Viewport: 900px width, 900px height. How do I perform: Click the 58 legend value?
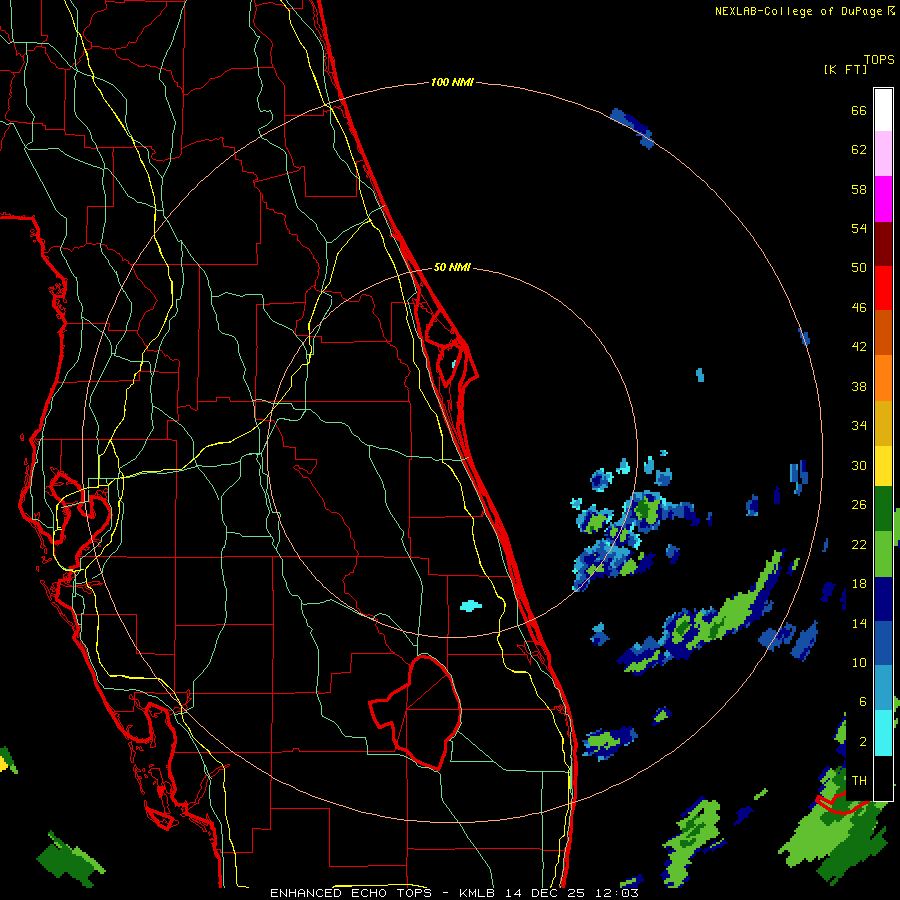click(x=859, y=189)
